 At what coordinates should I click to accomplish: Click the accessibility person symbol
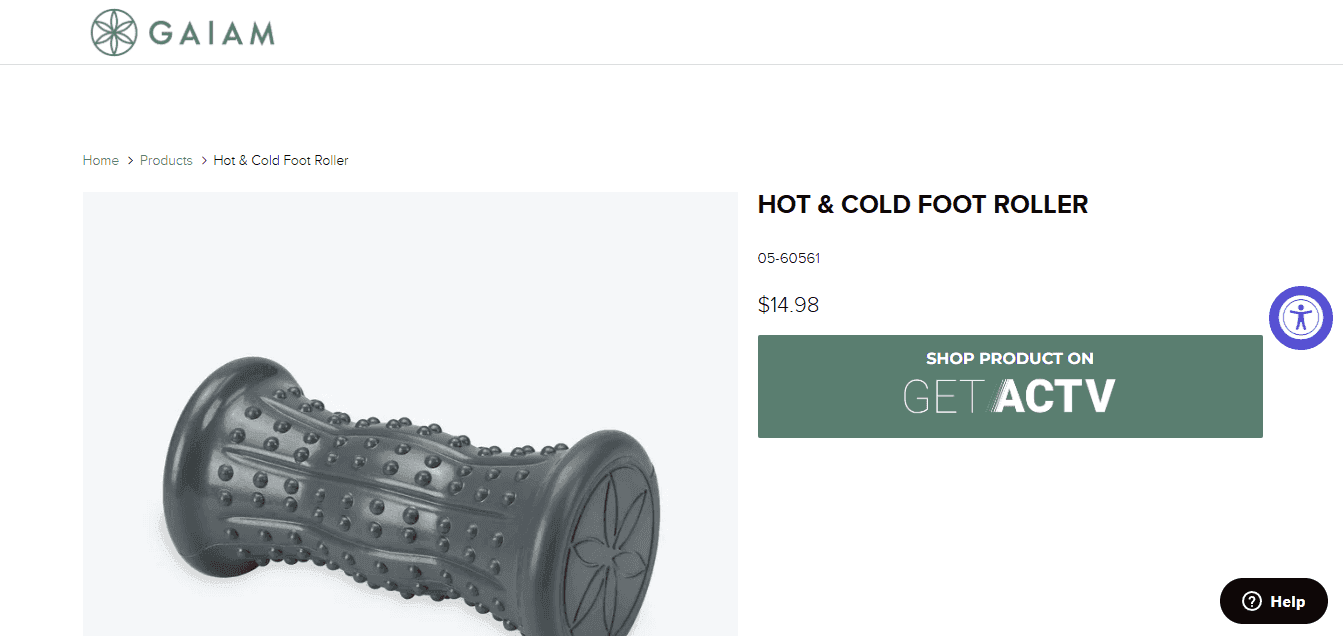1300,317
